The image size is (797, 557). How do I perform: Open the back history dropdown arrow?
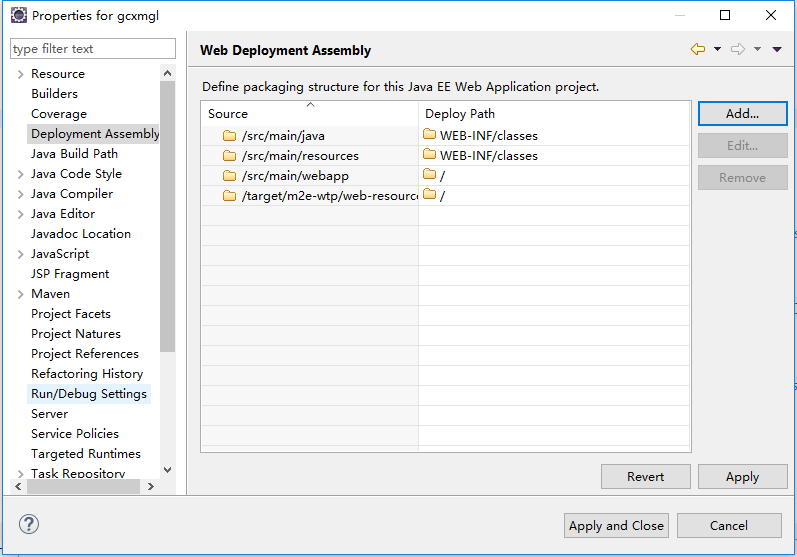717,49
